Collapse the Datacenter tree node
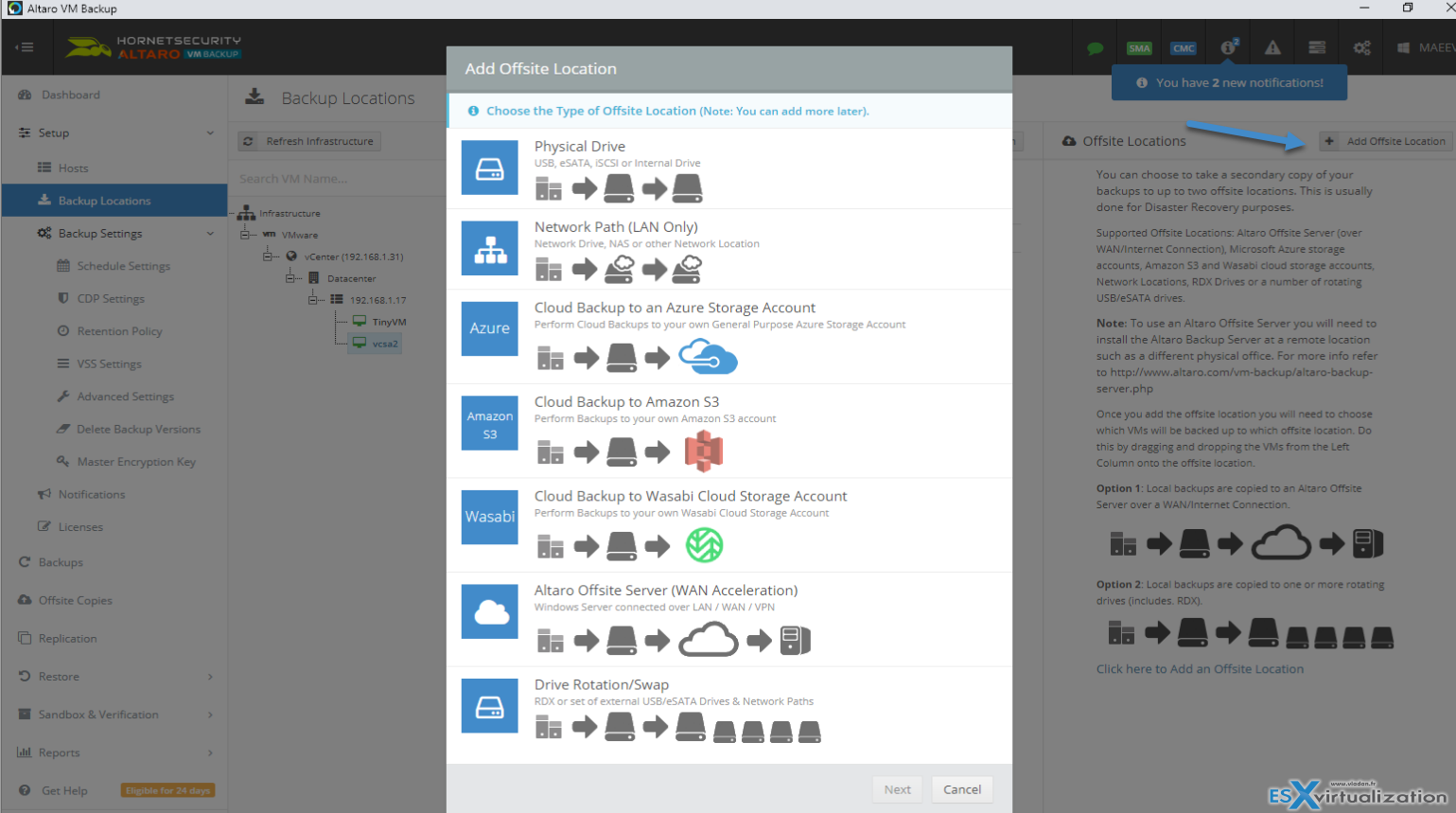Image resolution: width=1456 pixels, height=813 pixels. pos(290,278)
